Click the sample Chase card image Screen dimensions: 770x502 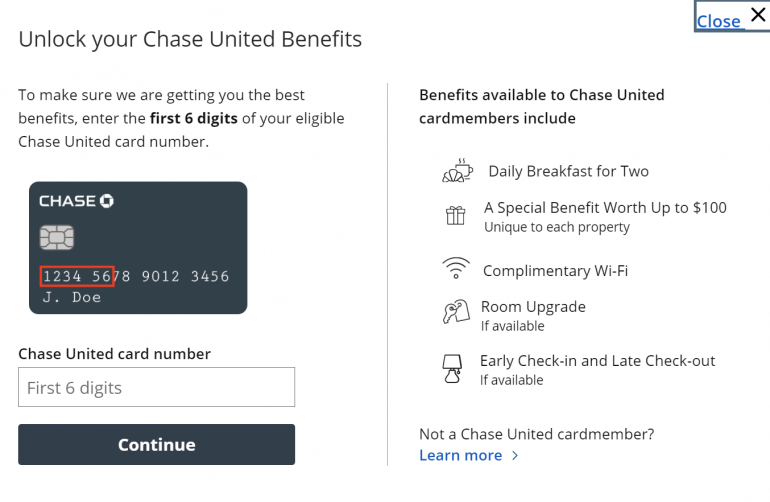[x=138, y=247]
